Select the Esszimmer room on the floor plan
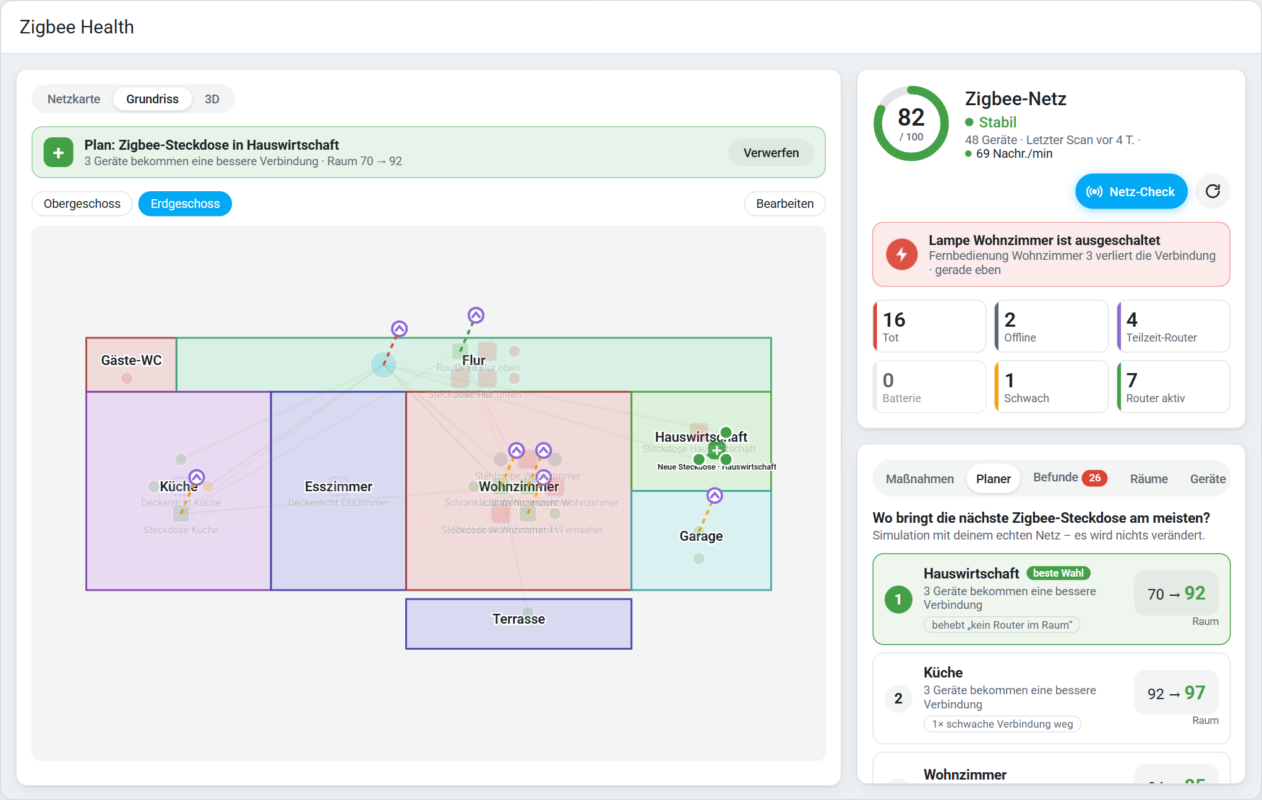 [x=338, y=490]
